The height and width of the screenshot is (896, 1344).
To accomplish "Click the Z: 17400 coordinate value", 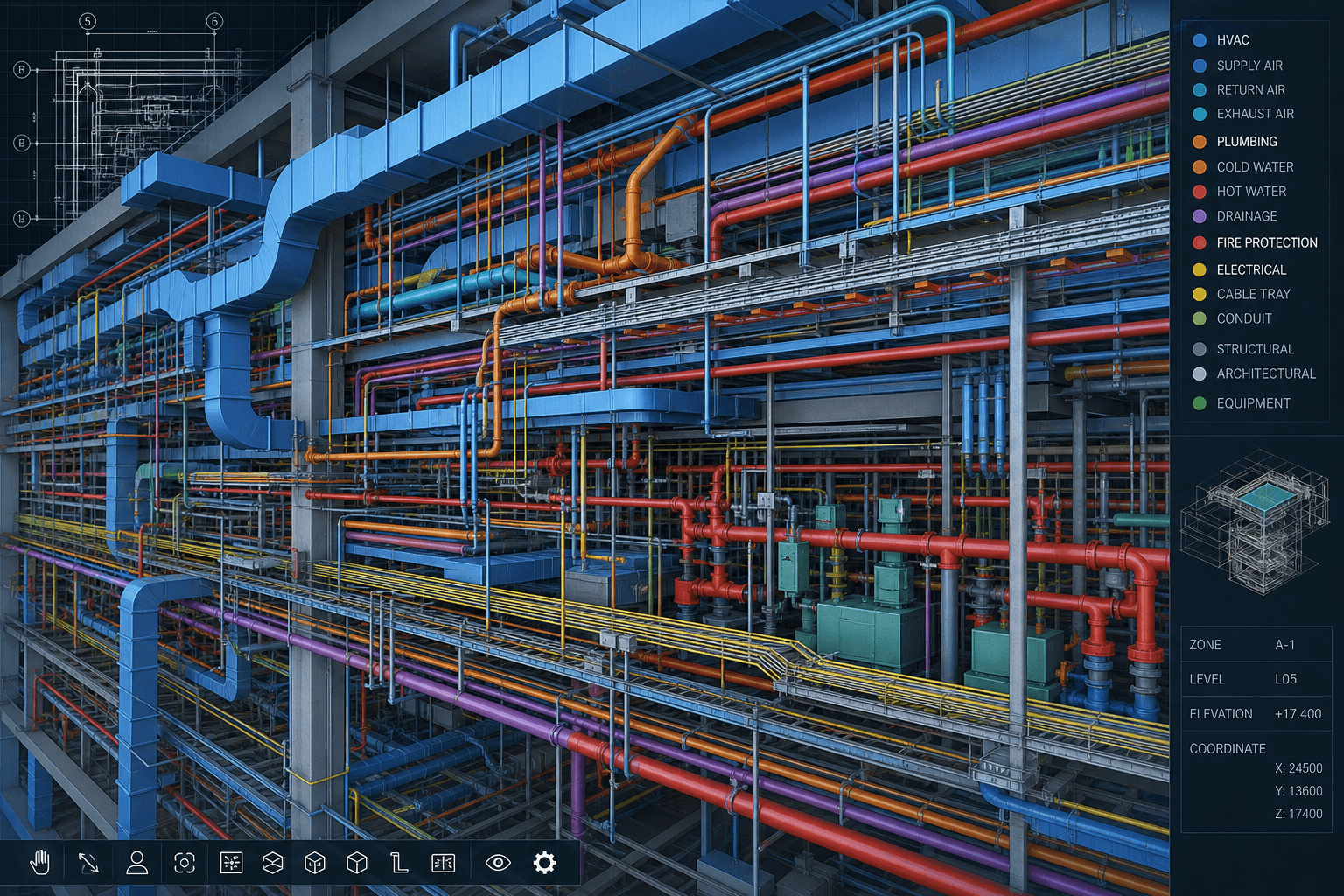I will (1298, 814).
